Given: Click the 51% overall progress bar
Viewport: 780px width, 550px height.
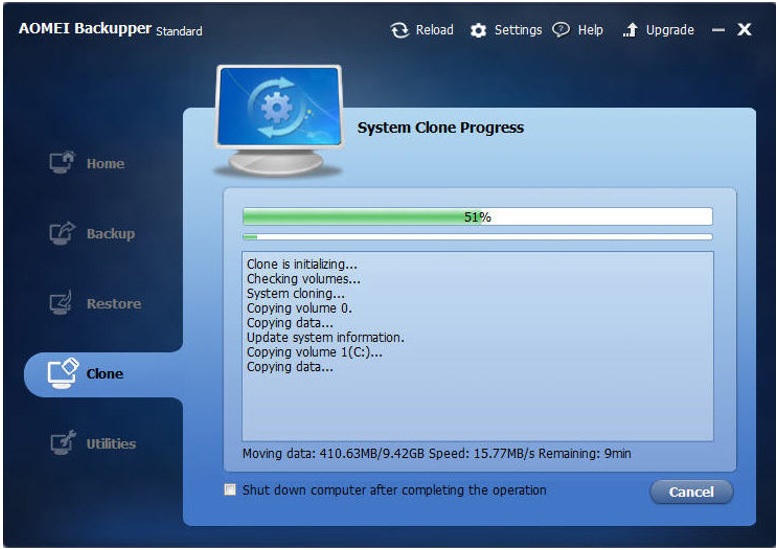Looking at the screenshot, I should click(x=478, y=217).
